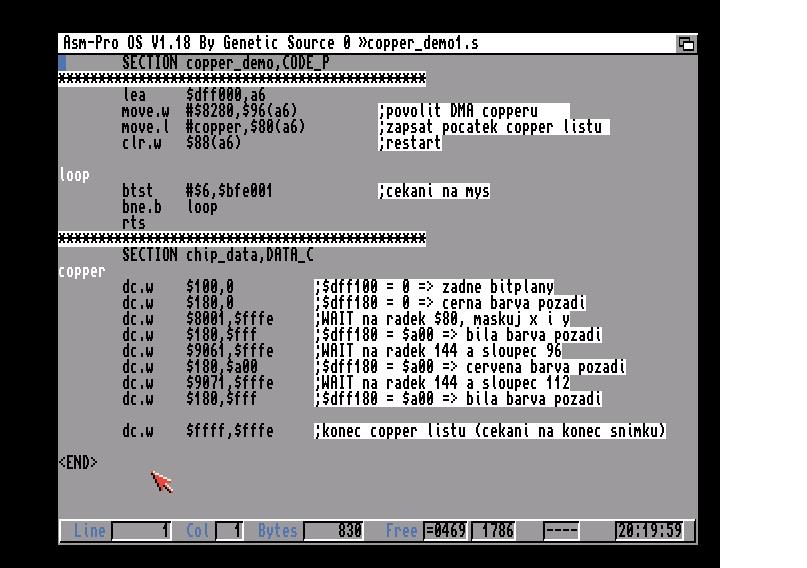
Task: Click the screen depth gadget in title bar
Action: point(686,43)
